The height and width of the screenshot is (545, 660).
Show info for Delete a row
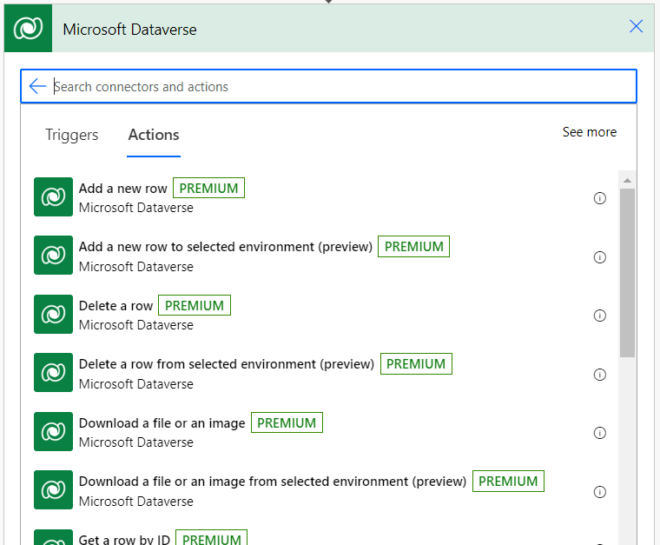[x=600, y=316]
